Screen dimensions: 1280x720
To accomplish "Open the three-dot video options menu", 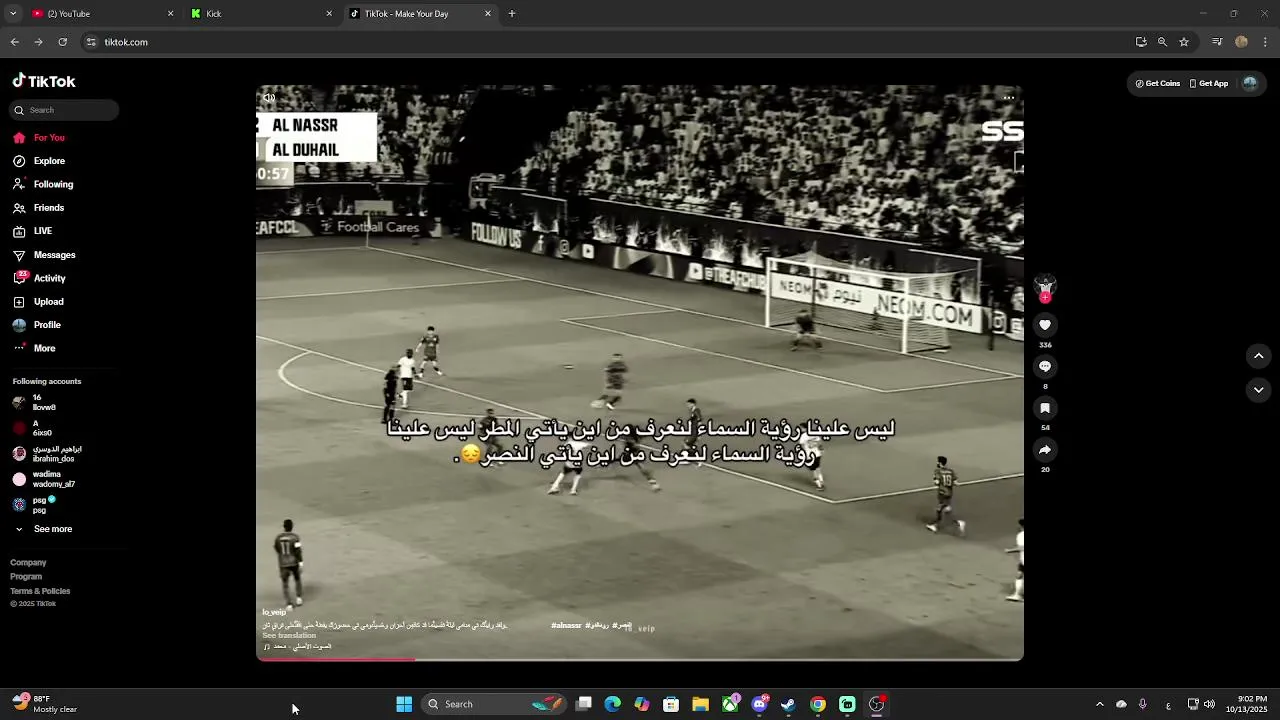I will point(1008,97).
